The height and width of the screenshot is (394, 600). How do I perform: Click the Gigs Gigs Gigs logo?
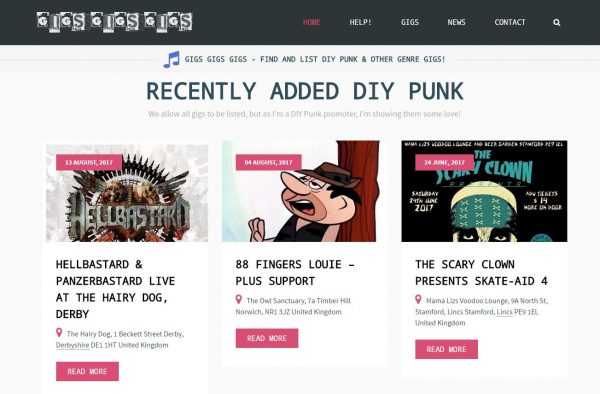114,22
